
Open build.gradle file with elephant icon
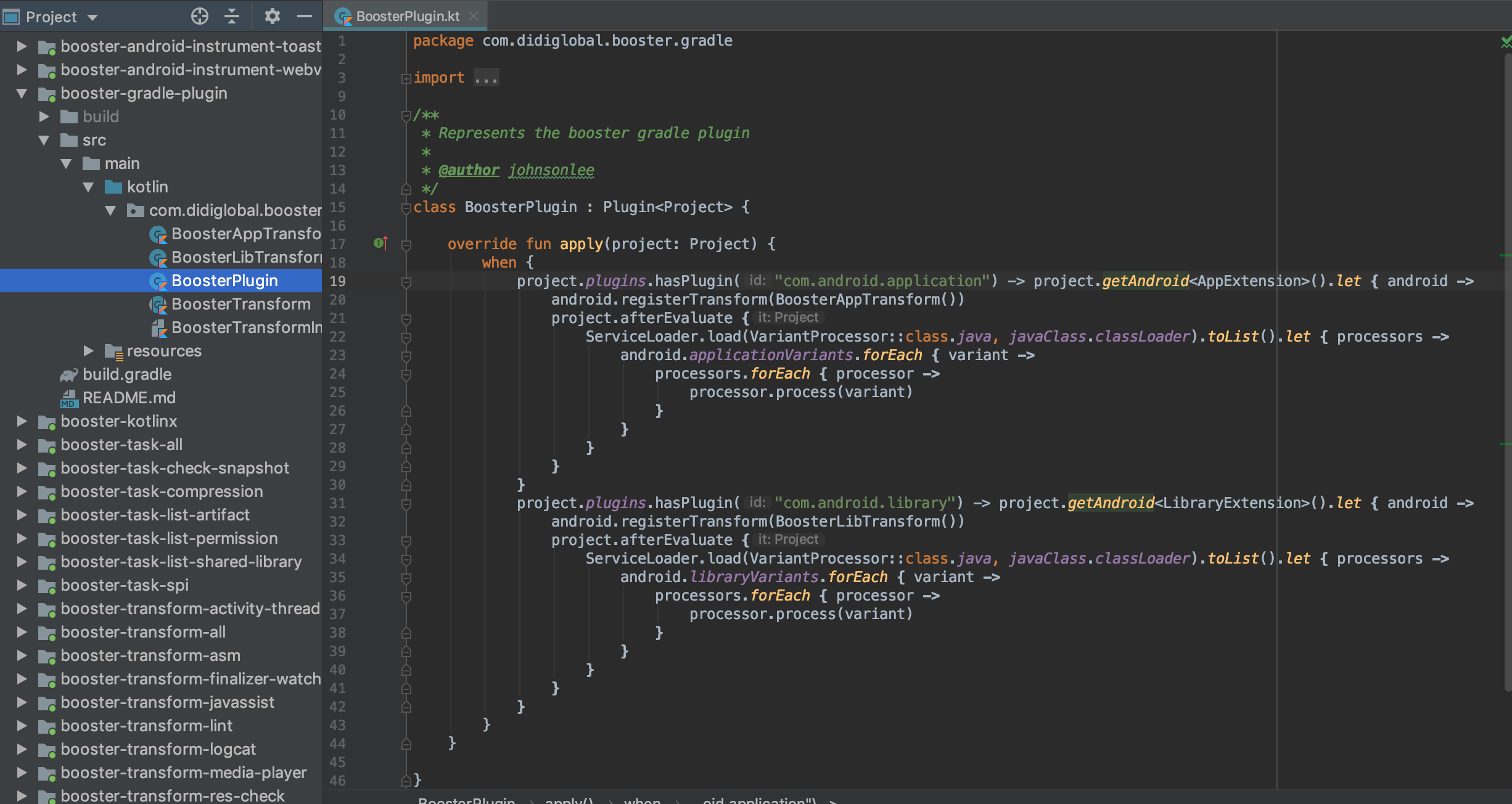click(x=126, y=374)
